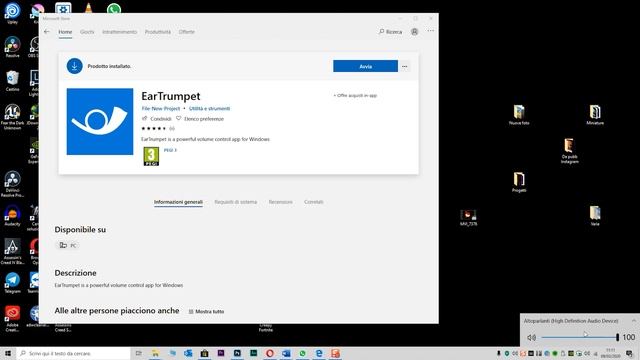This screenshot has height=360, width=640.
Task: Open the Miniature desktop folder
Action: (x=595, y=115)
